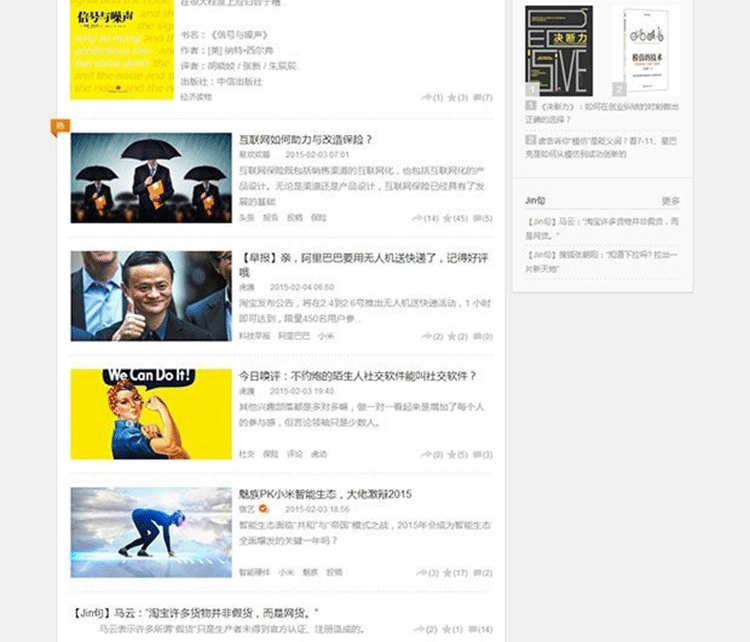750x642 pixels.
Task: Click the book title 《信号与噪声》 text
Action: [x=240, y=35]
